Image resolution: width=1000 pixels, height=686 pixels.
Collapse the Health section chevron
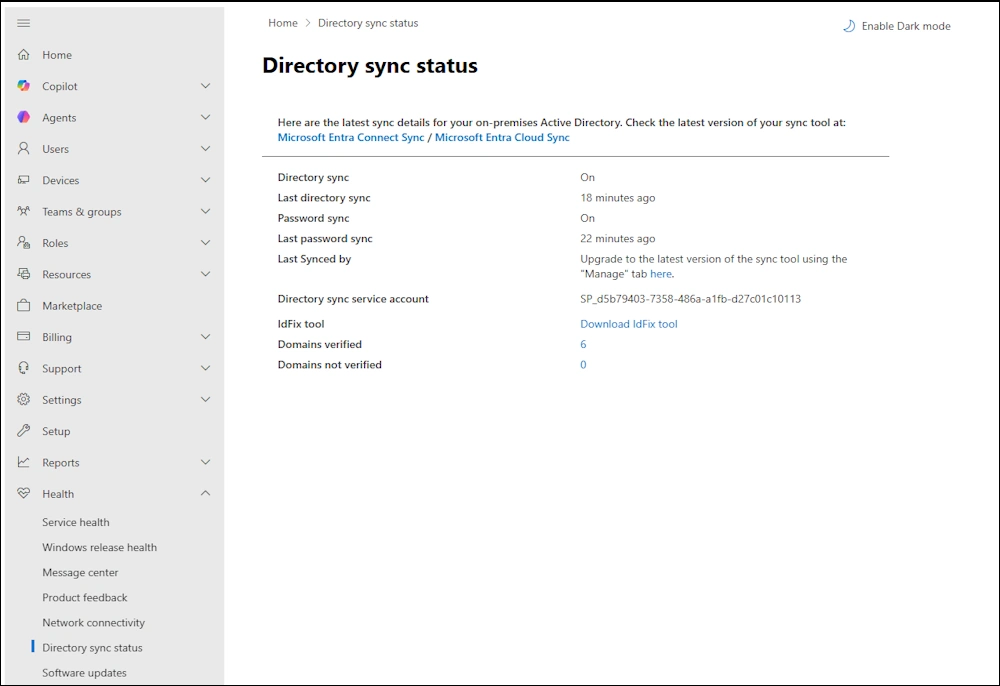205,493
